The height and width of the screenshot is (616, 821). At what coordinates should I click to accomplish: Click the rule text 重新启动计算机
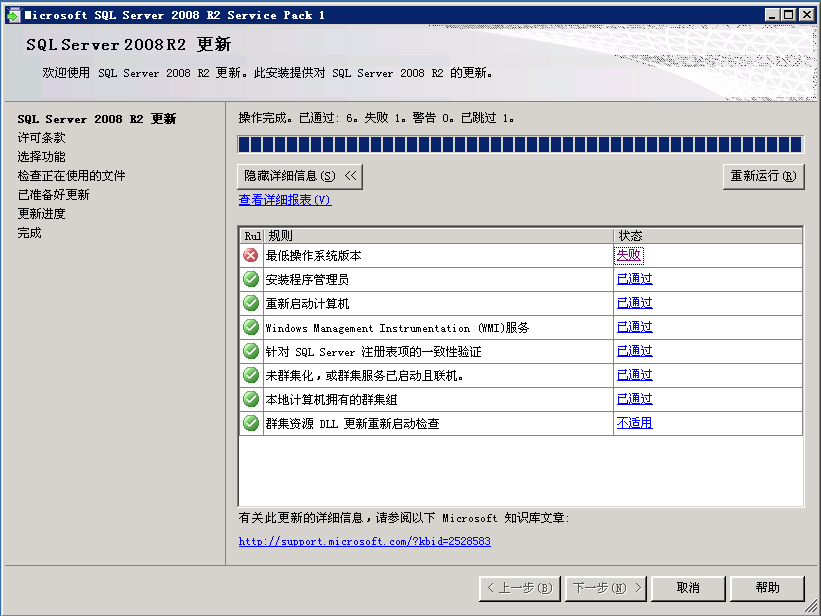click(307, 304)
